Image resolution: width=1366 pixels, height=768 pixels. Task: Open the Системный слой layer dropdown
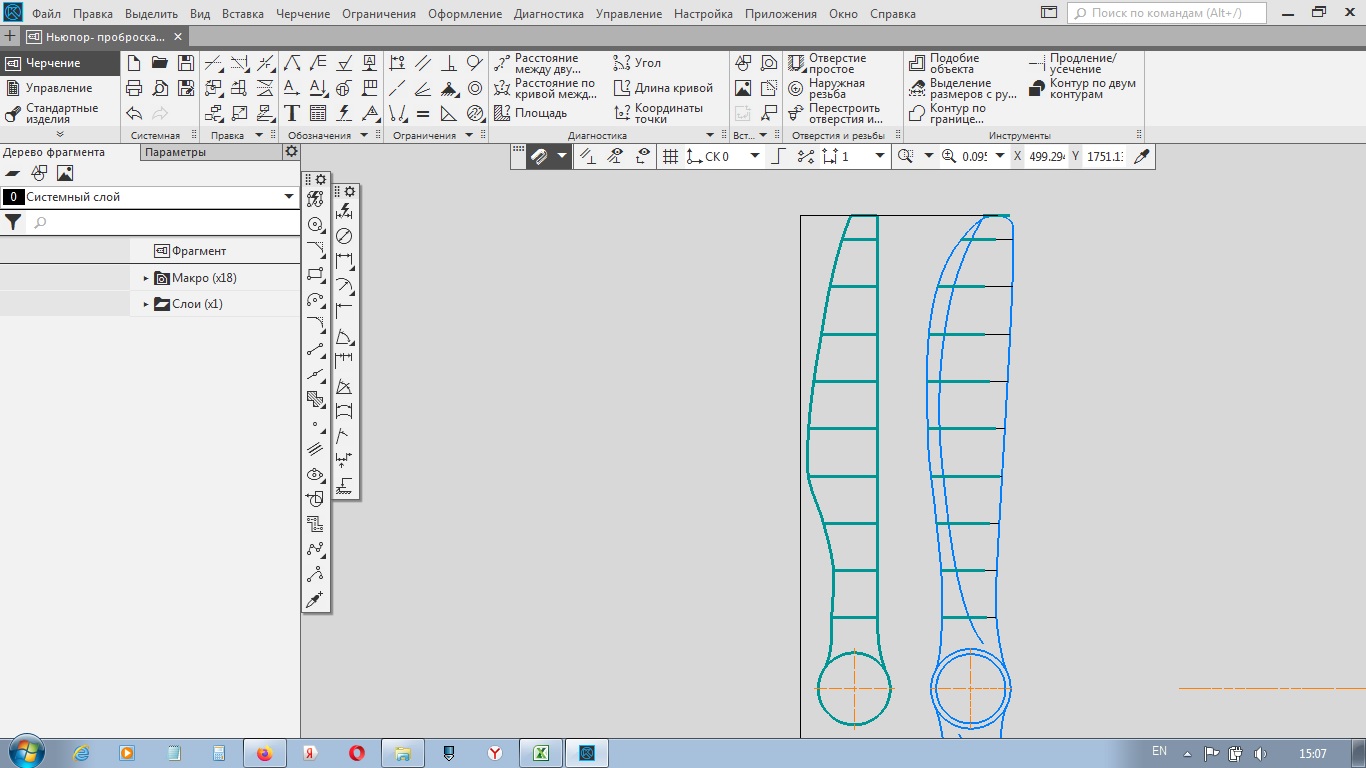click(x=289, y=197)
